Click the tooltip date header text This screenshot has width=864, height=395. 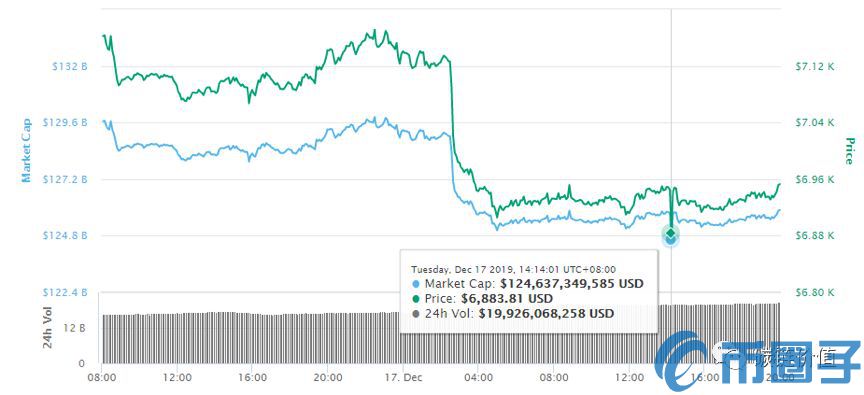point(514,269)
